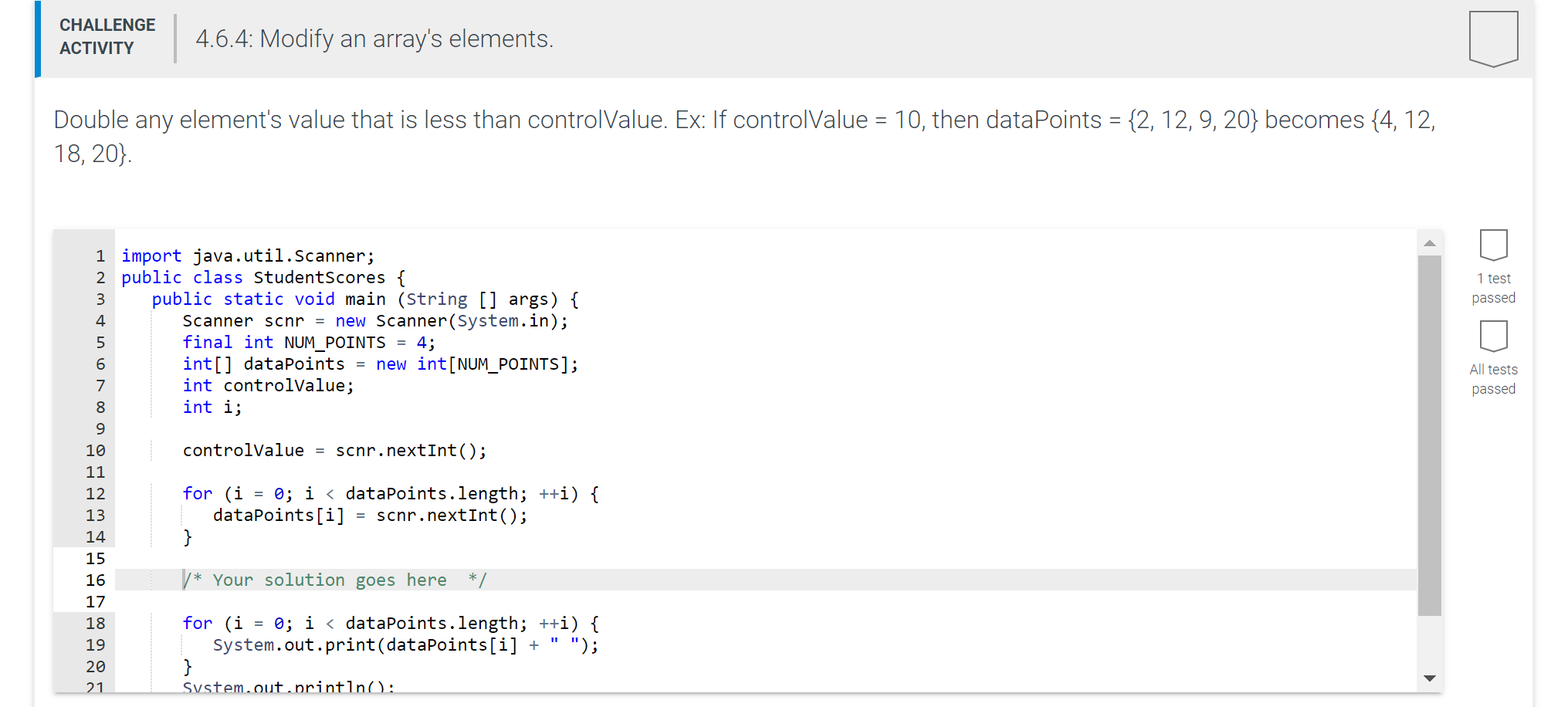
Task: Click the 'CHALLENGE ACTIVITY' heading label
Action: tap(107, 36)
